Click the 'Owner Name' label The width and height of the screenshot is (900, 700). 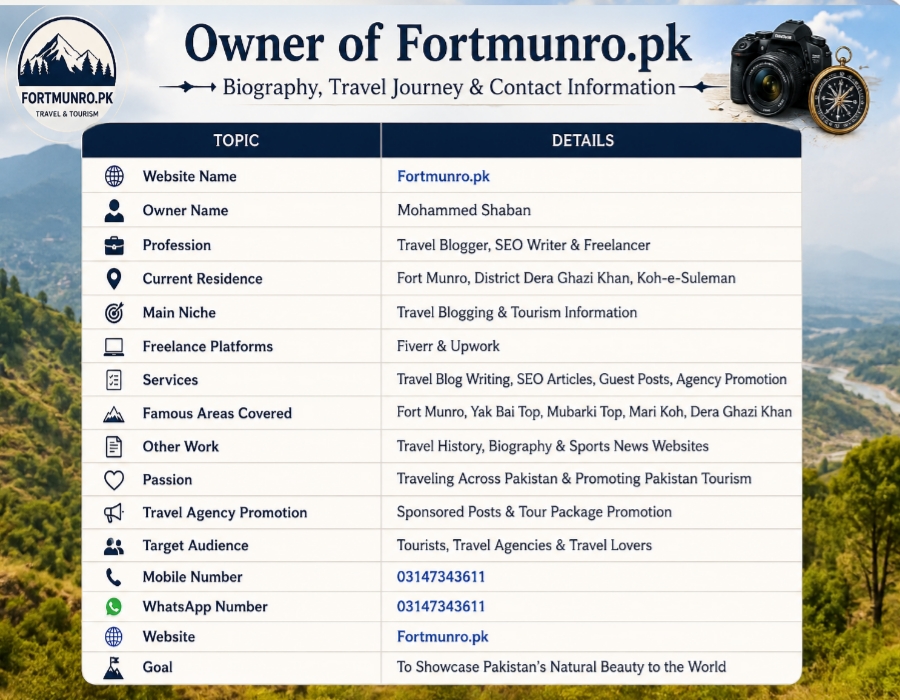[185, 211]
